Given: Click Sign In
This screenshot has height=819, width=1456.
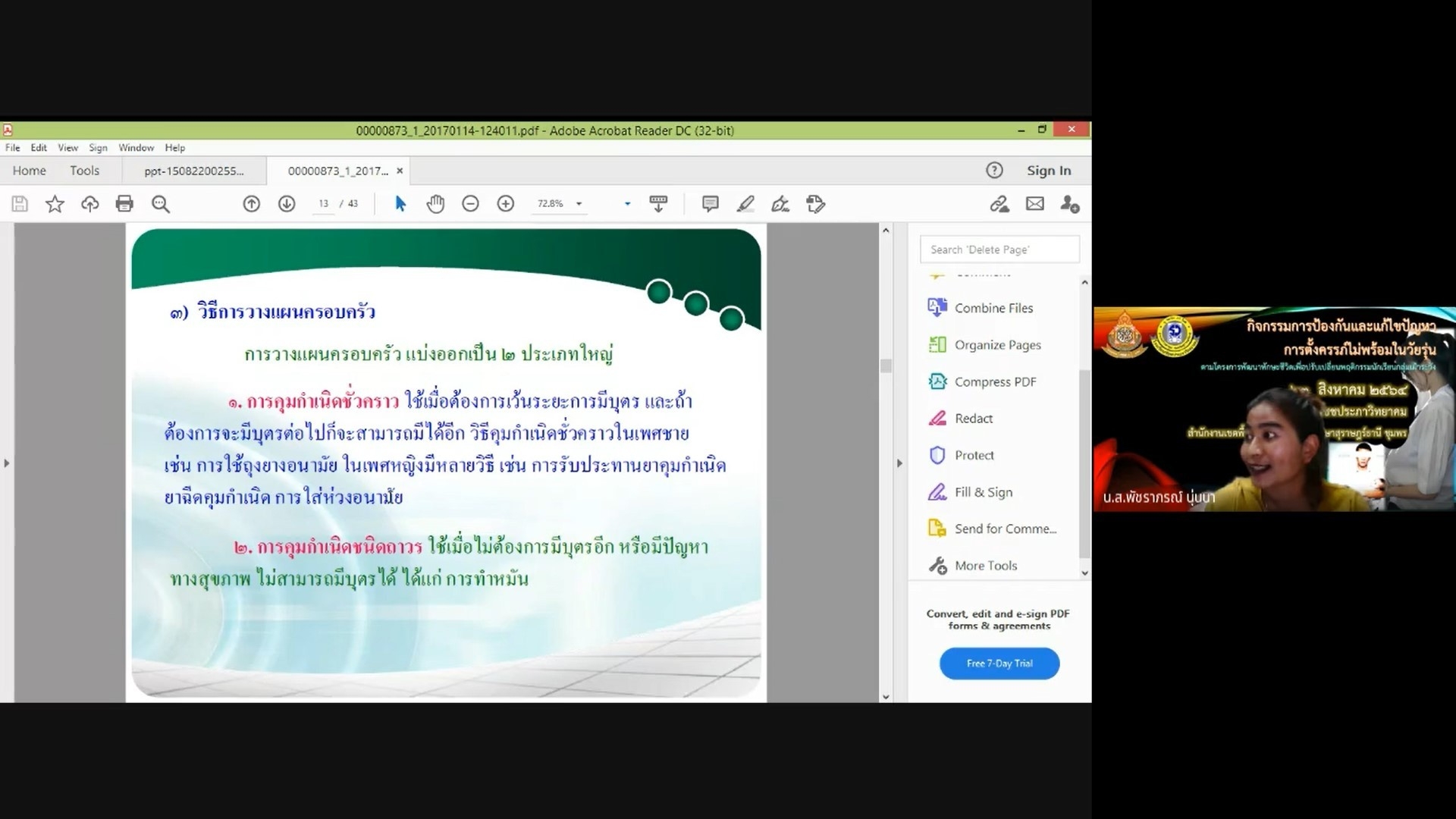Looking at the screenshot, I should [x=1048, y=171].
